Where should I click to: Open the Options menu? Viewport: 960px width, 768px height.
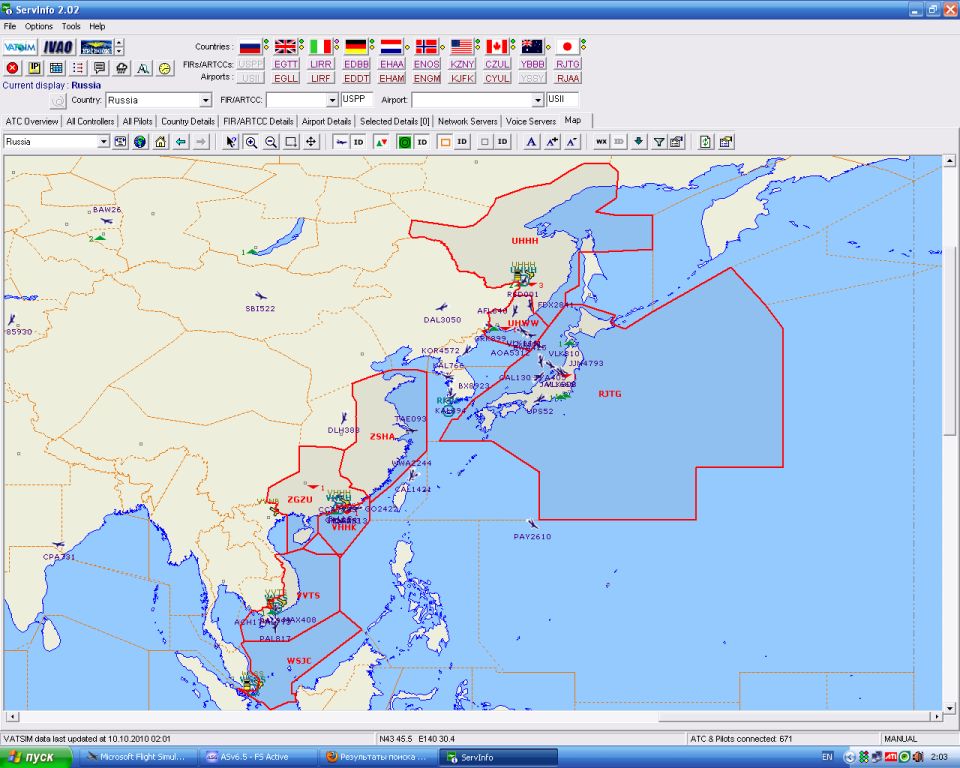(39, 26)
